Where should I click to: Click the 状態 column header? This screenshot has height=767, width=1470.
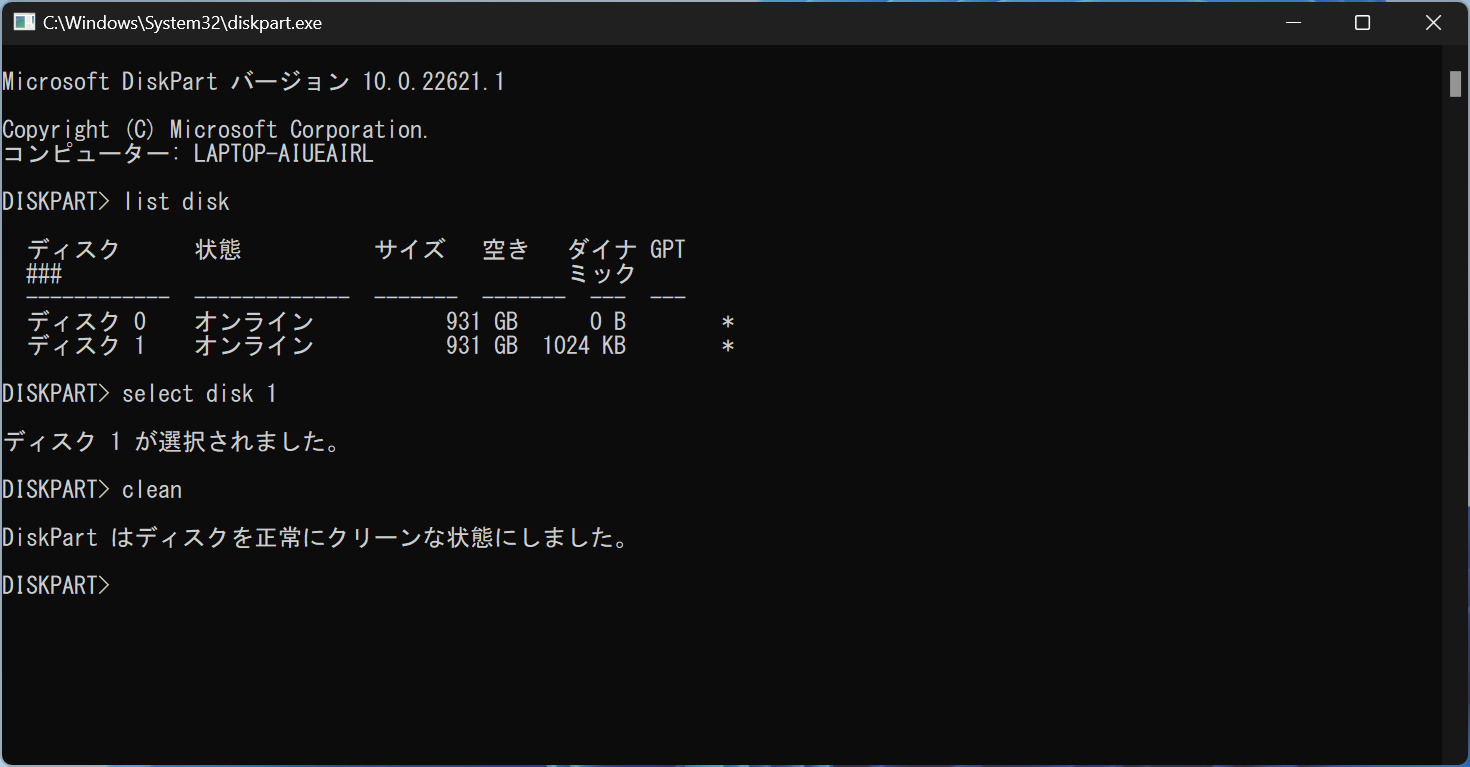click(218, 250)
